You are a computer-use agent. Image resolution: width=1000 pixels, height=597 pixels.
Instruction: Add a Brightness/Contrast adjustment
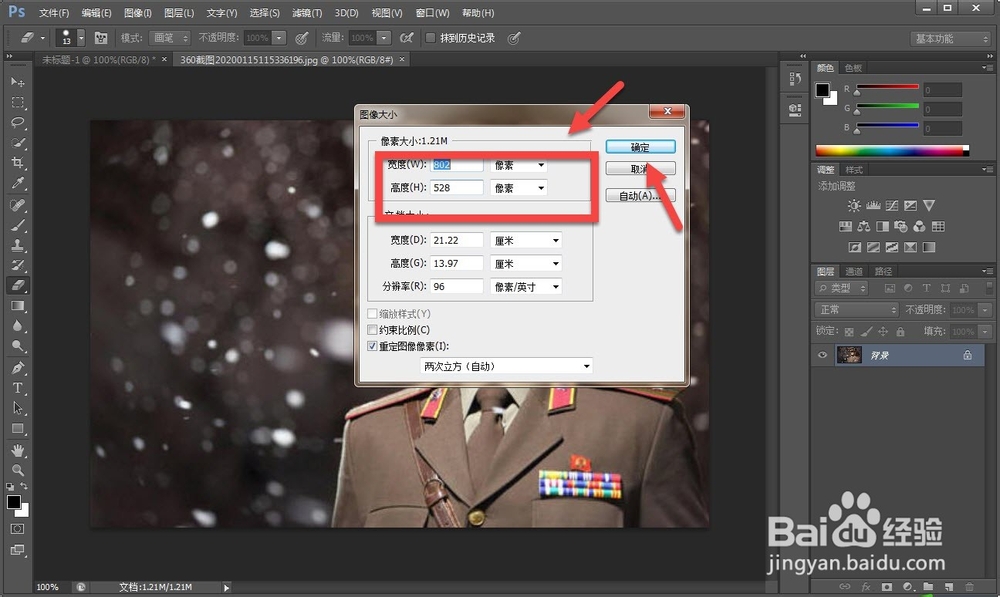click(854, 205)
